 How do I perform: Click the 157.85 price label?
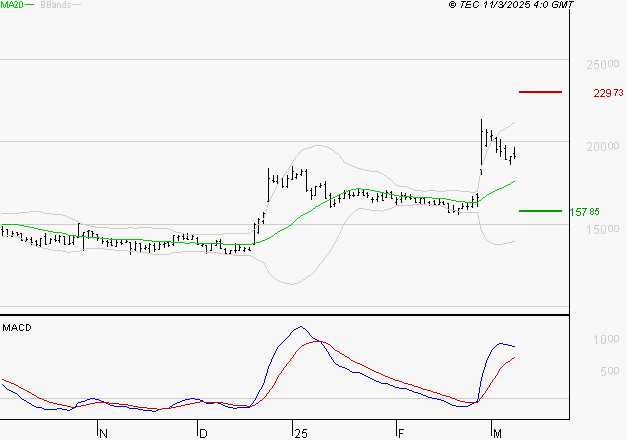pos(584,212)
